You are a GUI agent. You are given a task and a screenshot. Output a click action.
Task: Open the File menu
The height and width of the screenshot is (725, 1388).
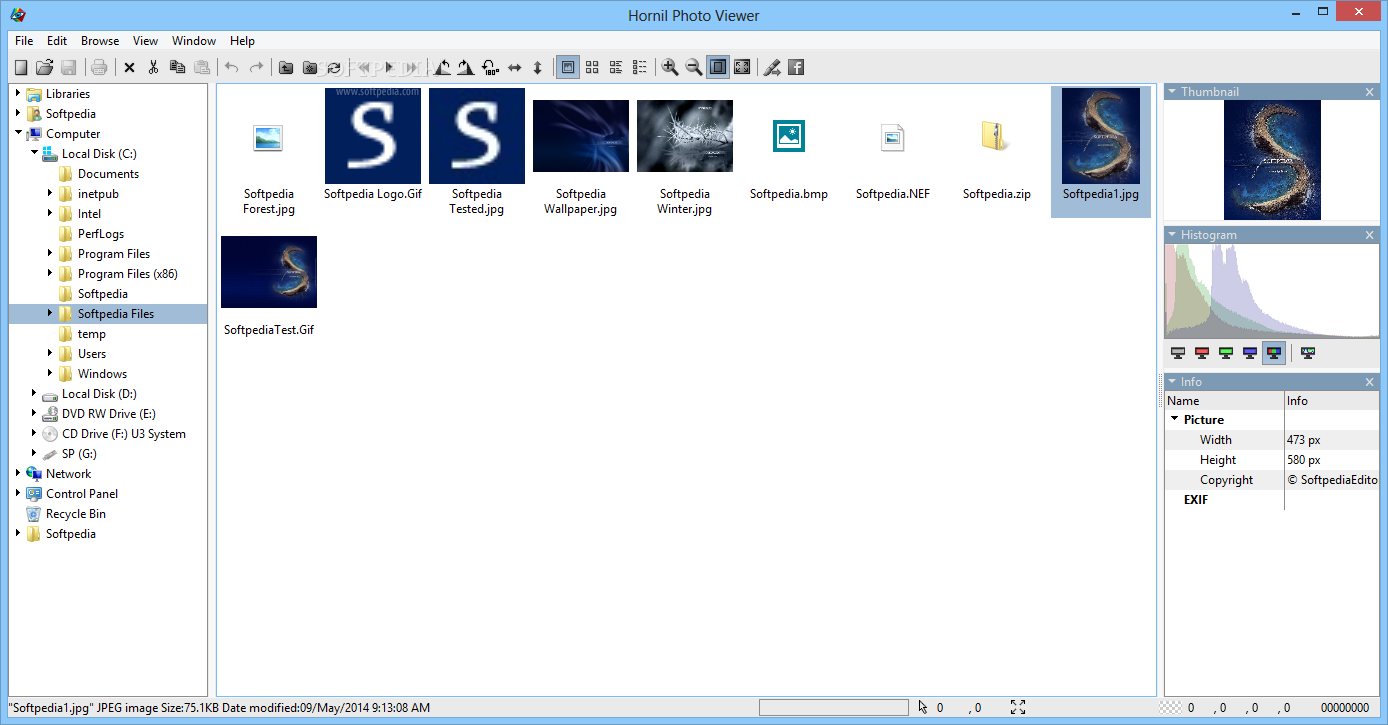tap(24, 41)
